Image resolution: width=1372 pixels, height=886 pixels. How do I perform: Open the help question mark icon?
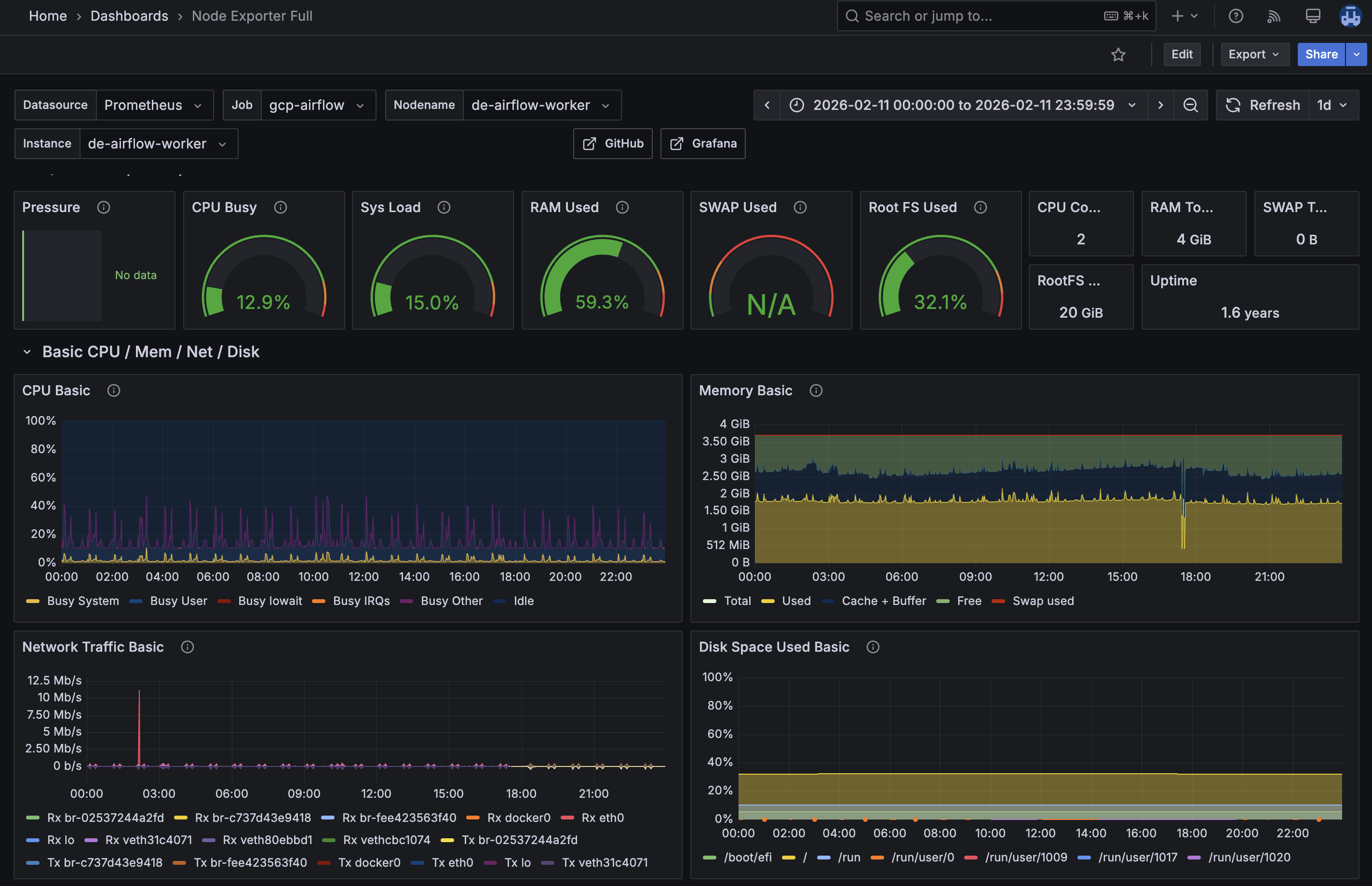(x=1236, y=16)
